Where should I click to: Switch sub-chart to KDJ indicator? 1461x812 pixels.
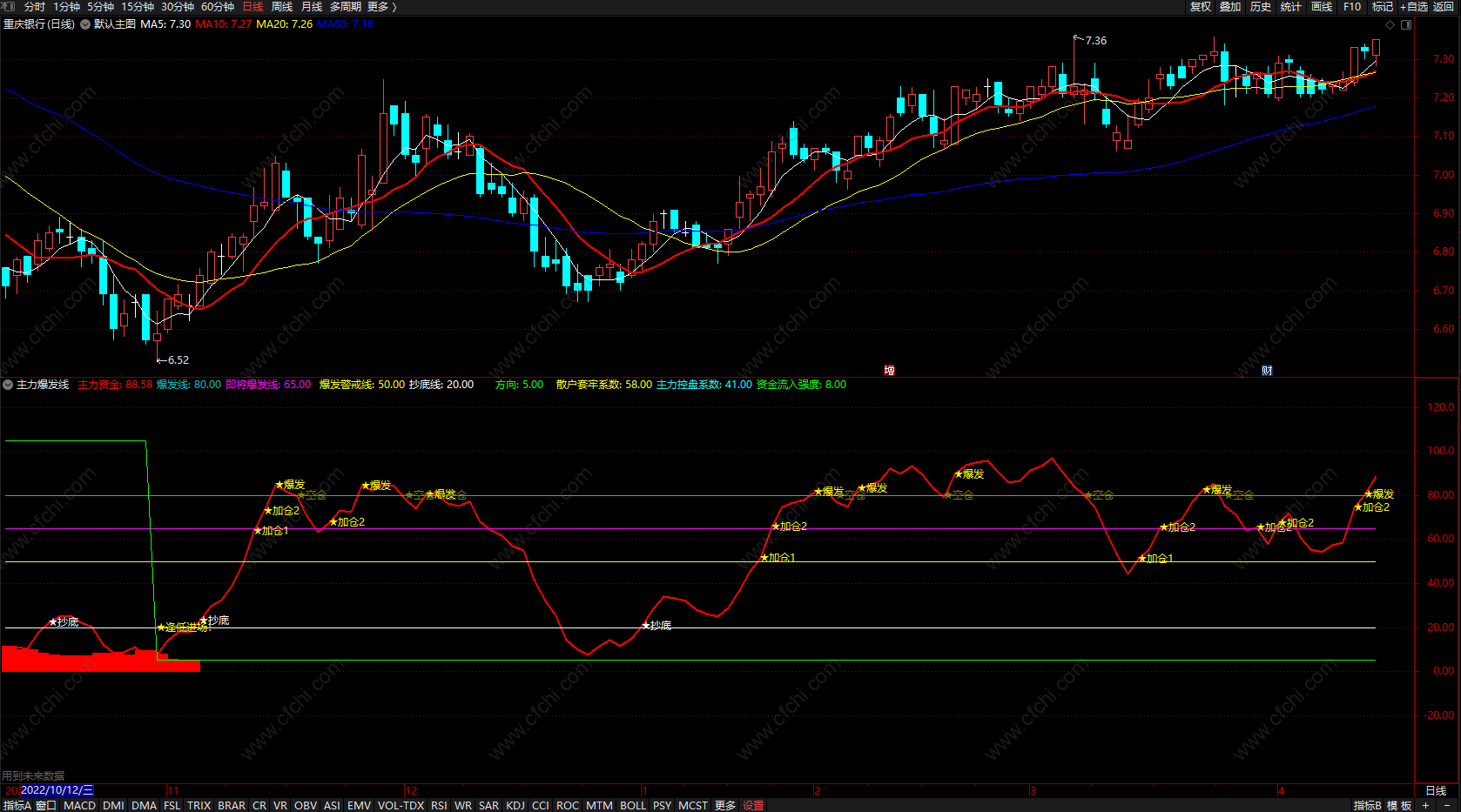[515, 806]
